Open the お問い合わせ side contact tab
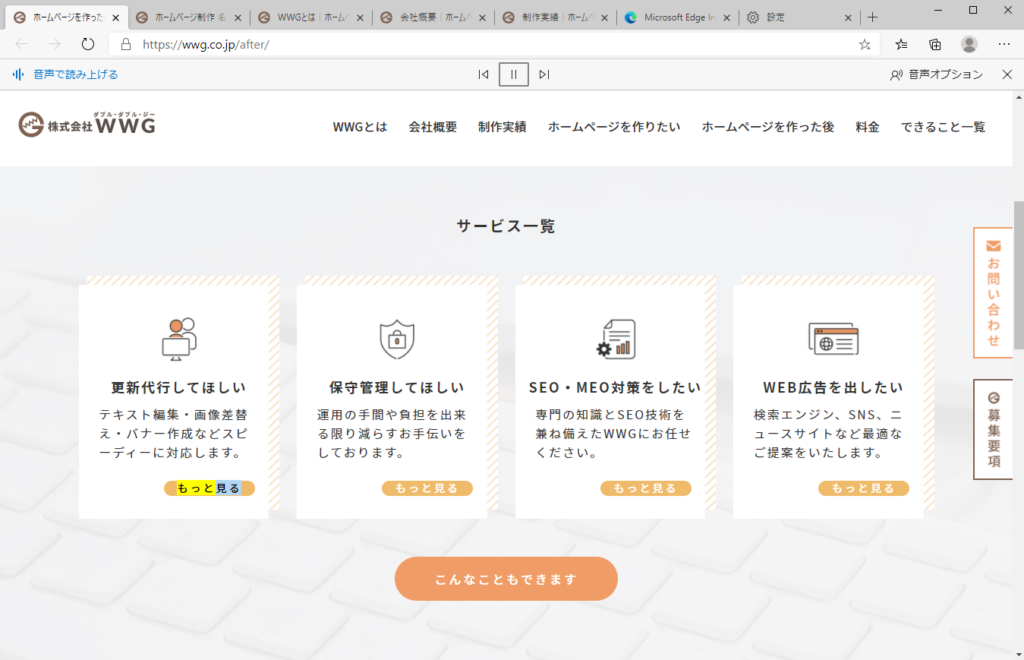 (993, 292)
